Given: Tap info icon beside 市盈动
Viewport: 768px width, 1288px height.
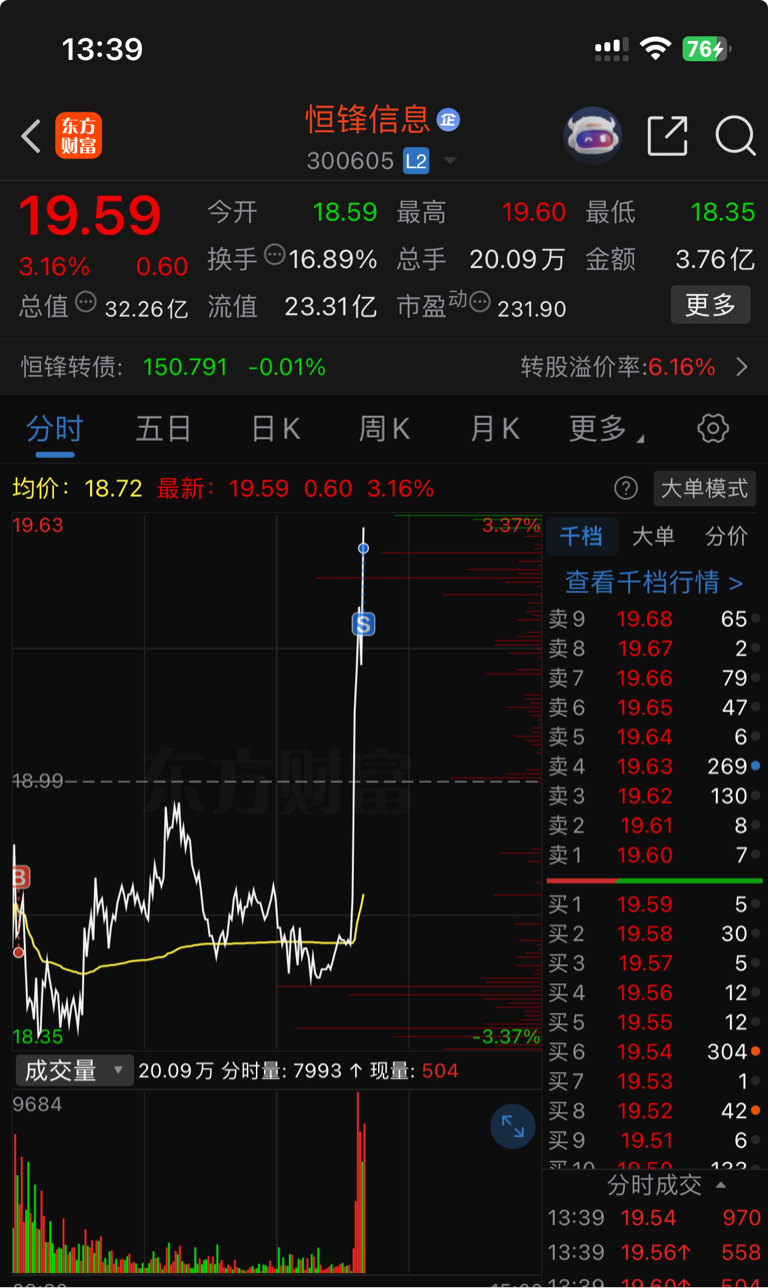Looking at the screenshot, I should click(x=480, y=301).
